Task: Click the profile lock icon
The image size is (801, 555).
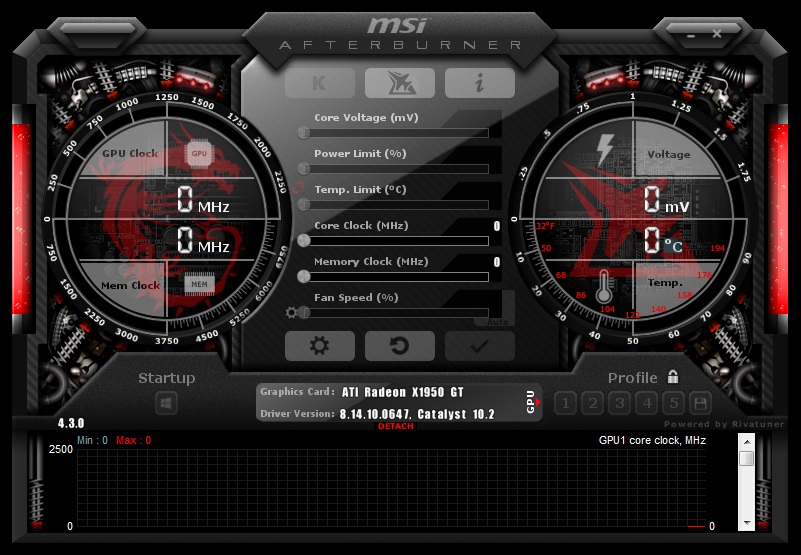Action: (x=673, y=377)
